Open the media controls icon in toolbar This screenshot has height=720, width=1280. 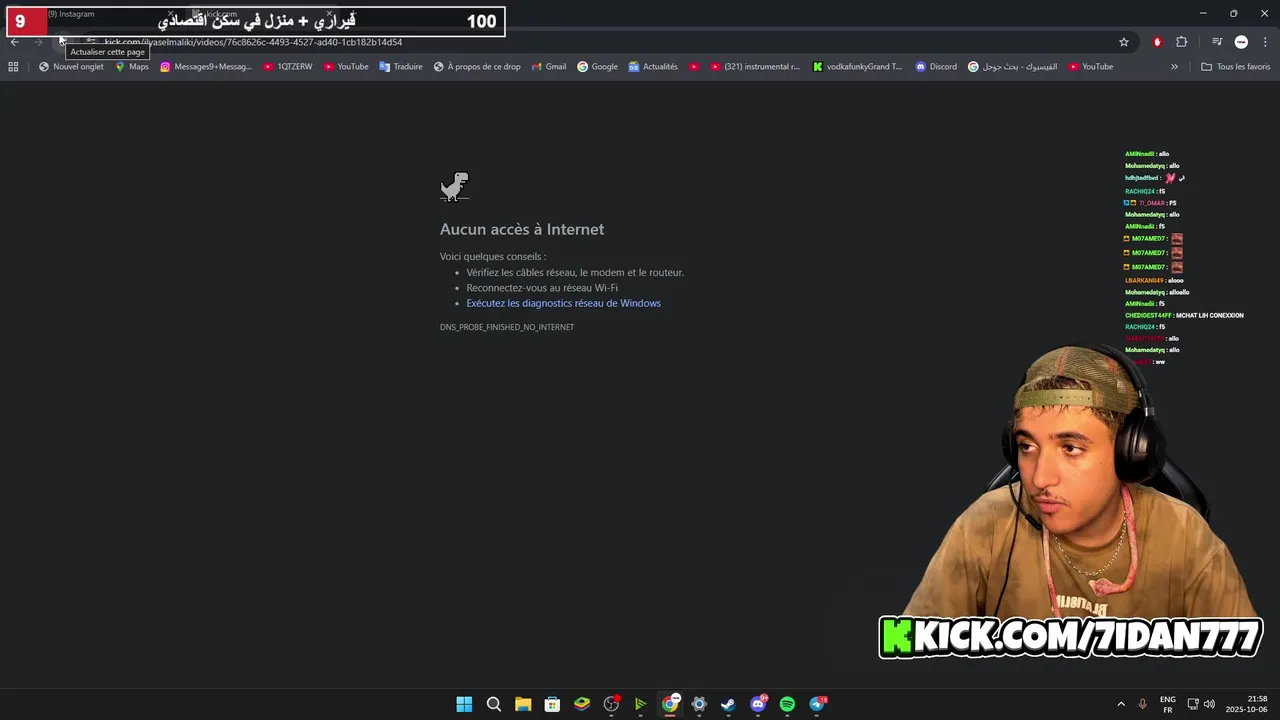(x=1217, y=42)
